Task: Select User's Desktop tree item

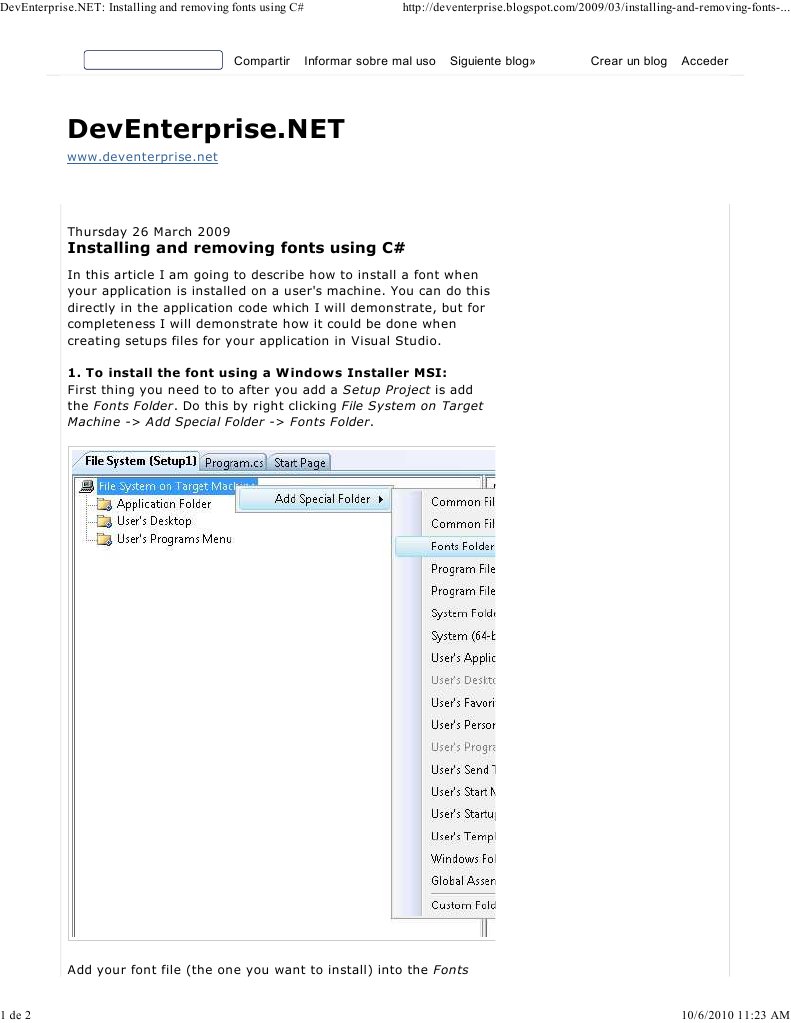Action: pos(154,521)
